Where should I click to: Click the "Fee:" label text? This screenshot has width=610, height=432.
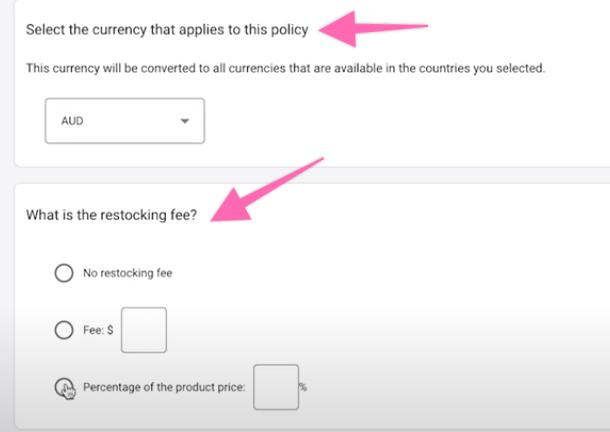(93, 330)
